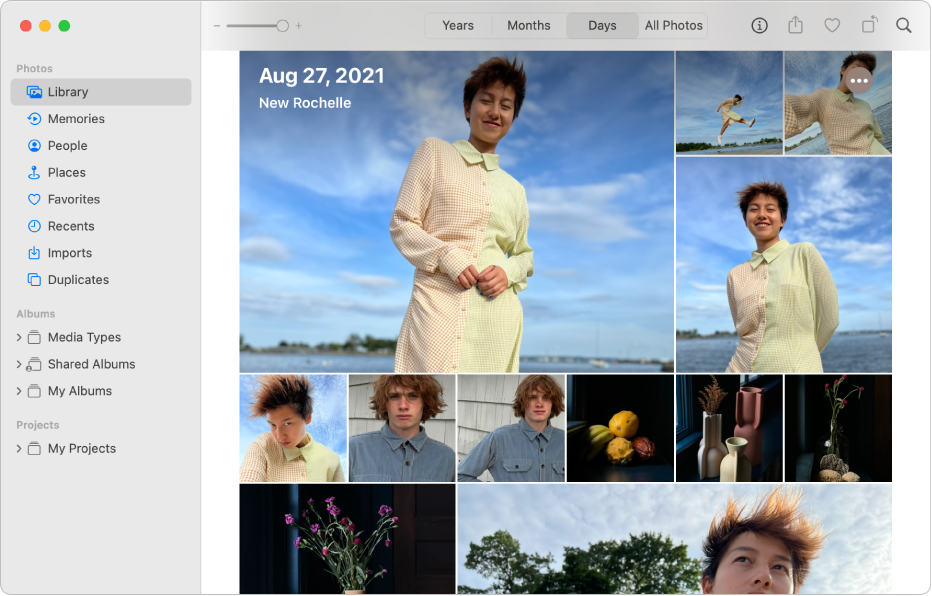The height and width of the screenshot is (596, 932).
Task: Open Imports from the sidebar
Action: [69, 252]
